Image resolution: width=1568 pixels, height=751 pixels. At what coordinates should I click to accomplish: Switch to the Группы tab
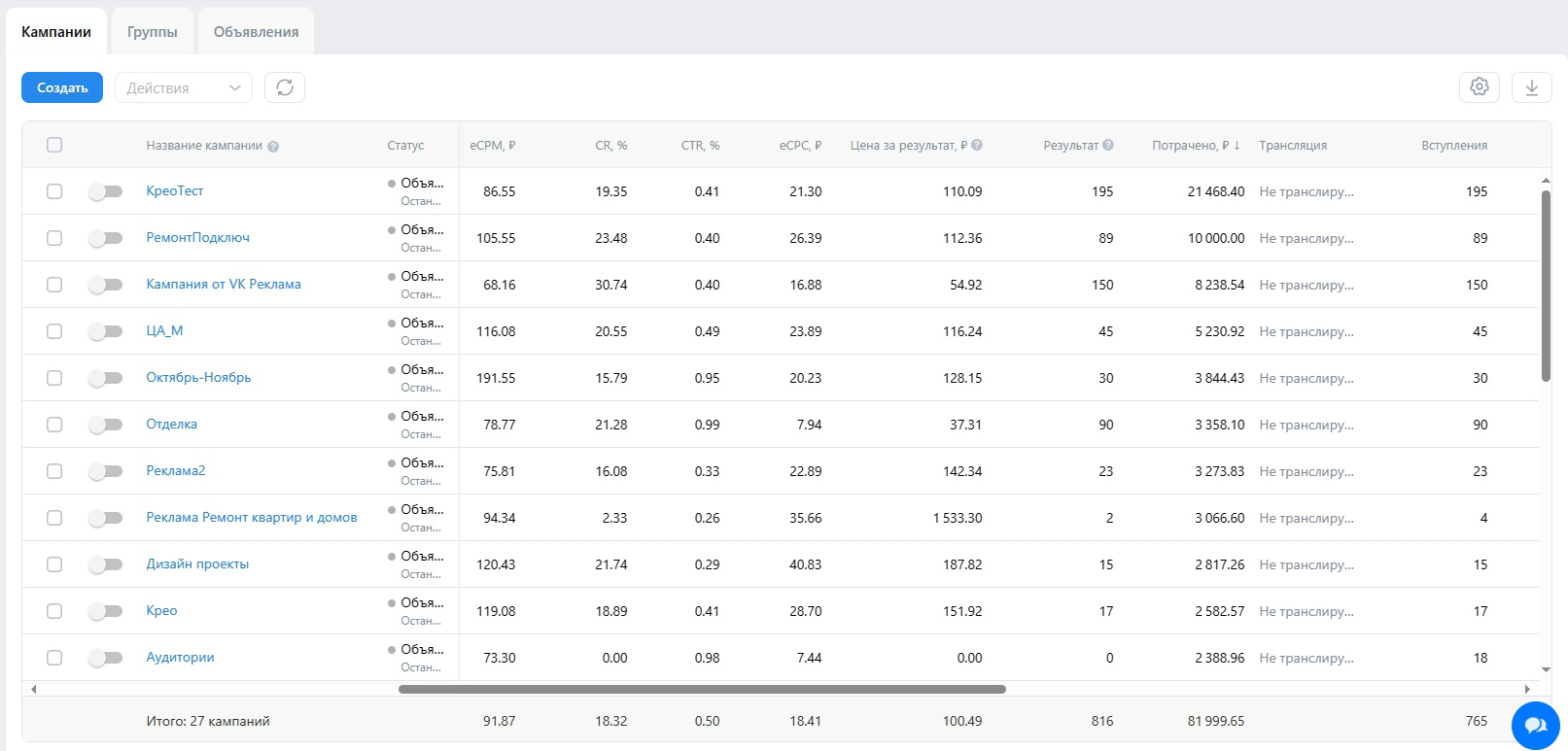pos(153,32)
